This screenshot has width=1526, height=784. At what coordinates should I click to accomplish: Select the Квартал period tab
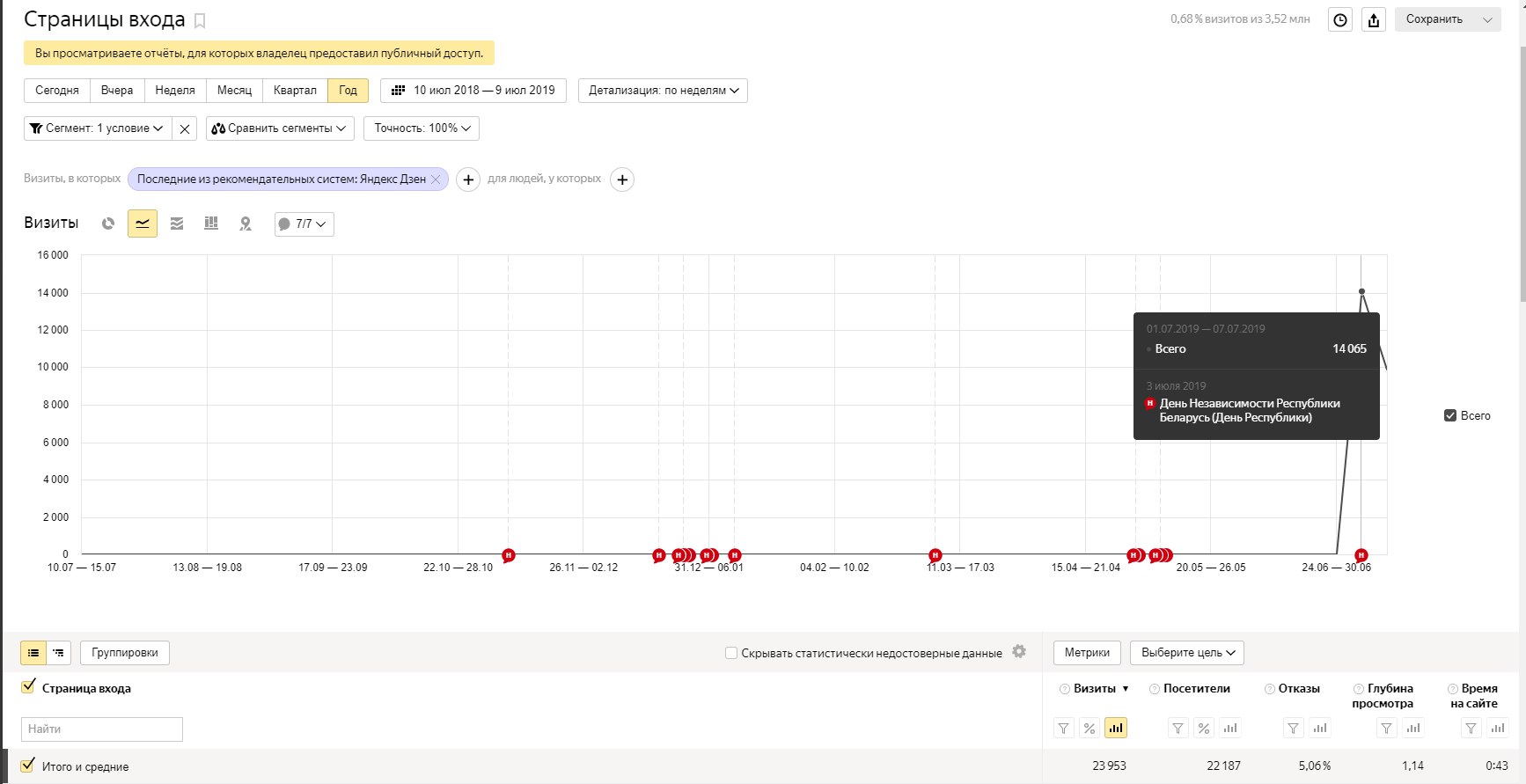coord(295,91)
